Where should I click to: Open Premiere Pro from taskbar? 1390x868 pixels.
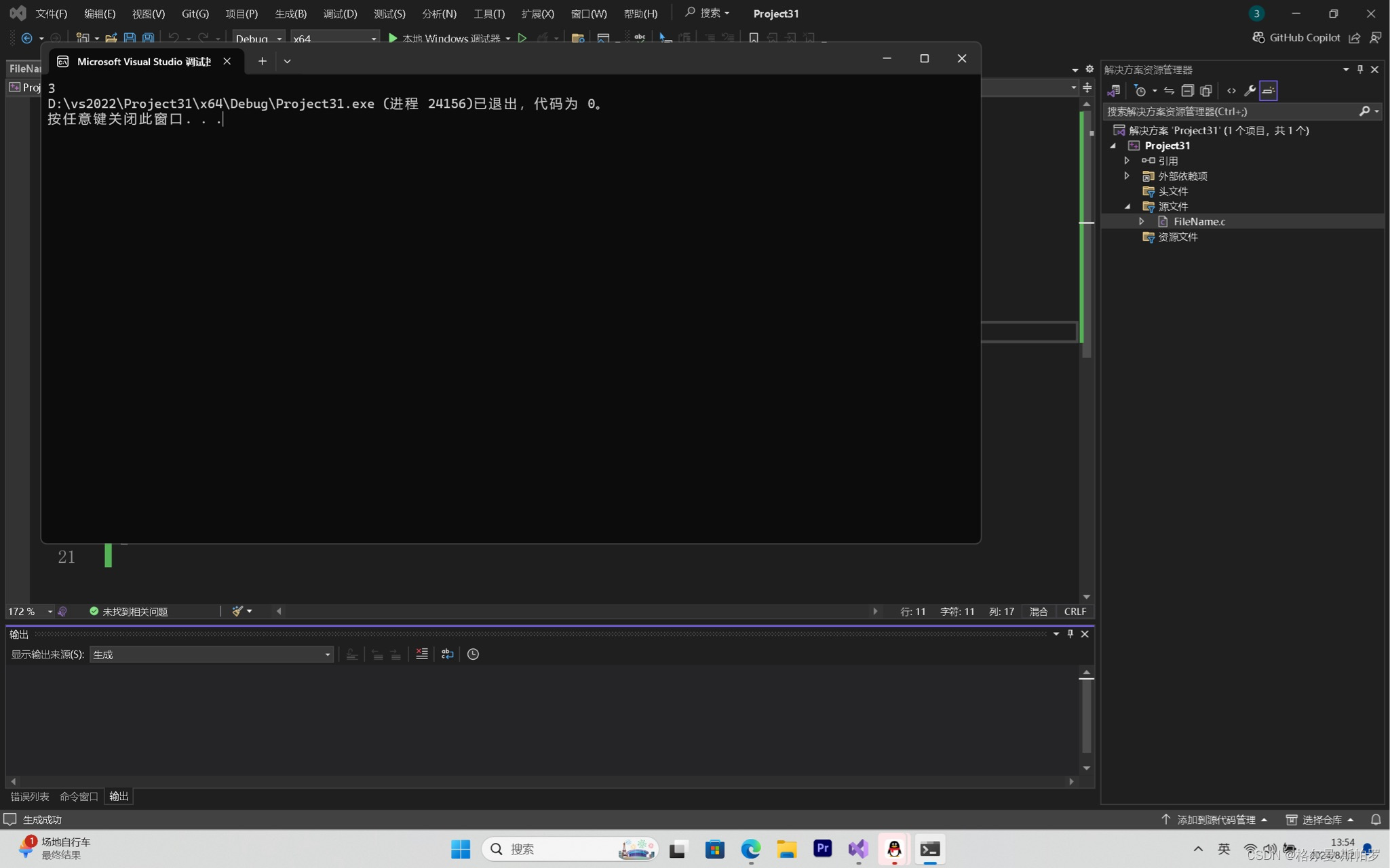[x=822, y=849]
